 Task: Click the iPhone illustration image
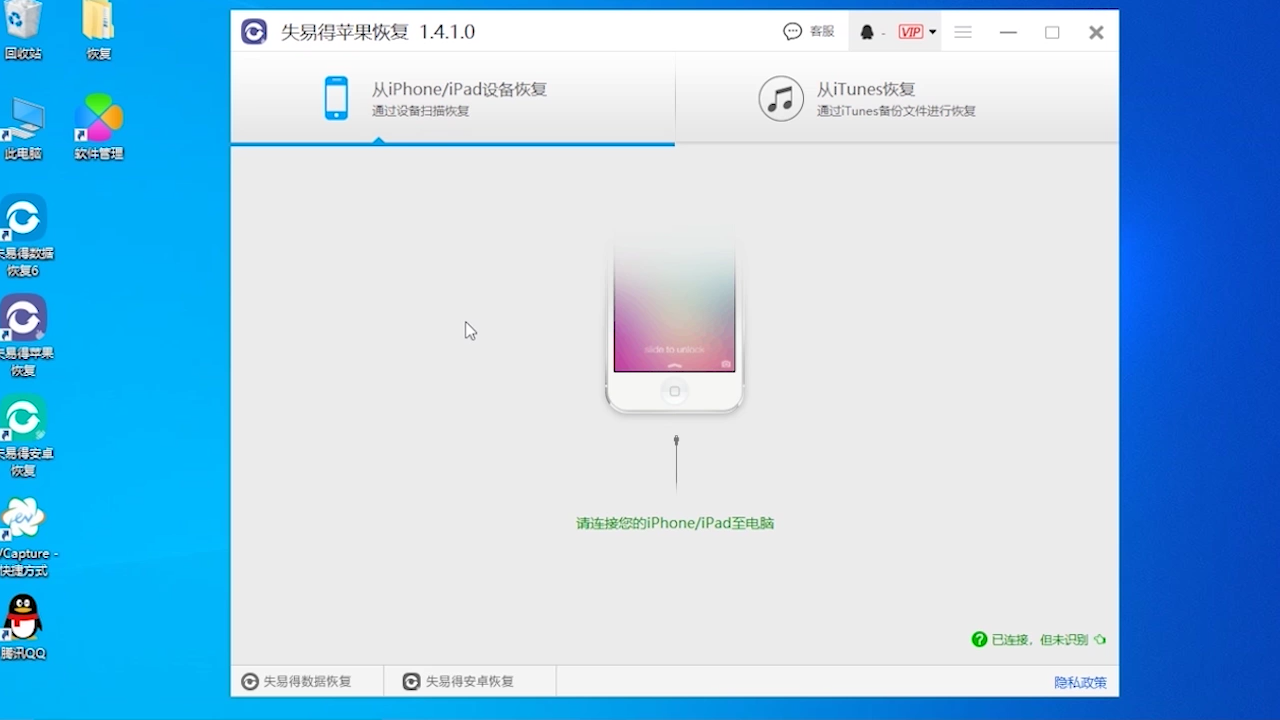675,325
